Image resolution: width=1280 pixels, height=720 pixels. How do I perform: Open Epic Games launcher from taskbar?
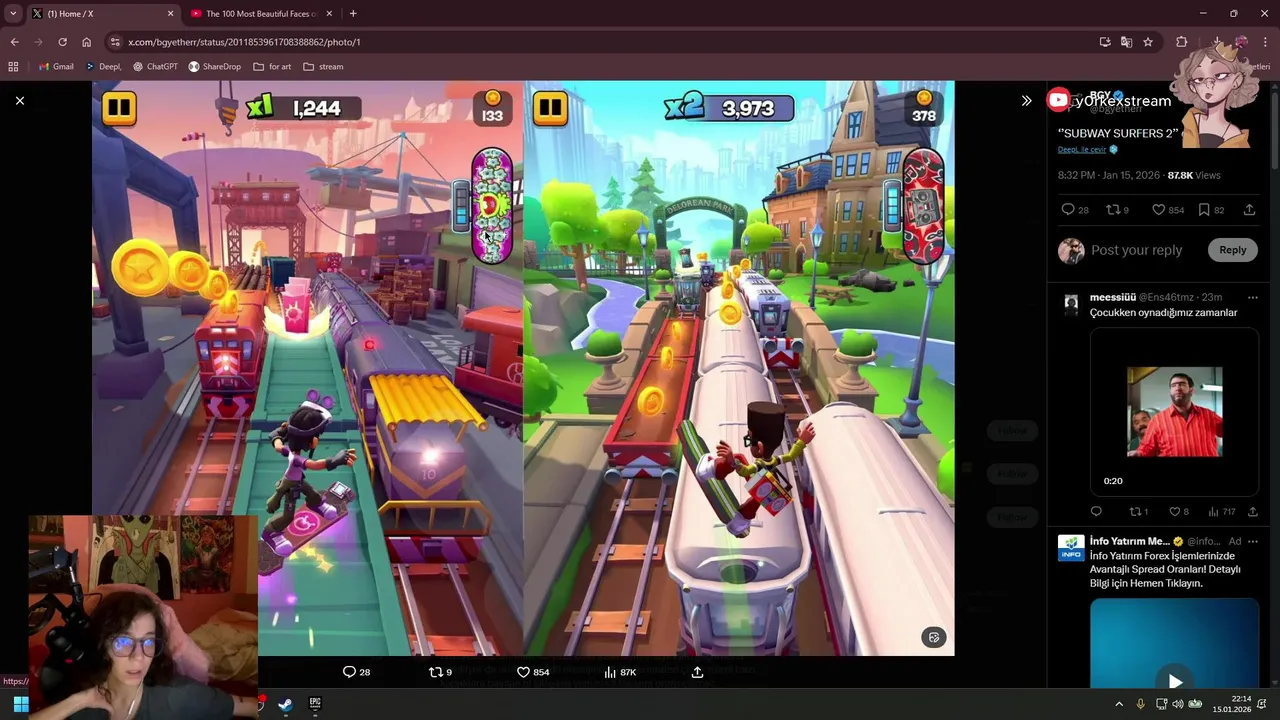[315, 704]
